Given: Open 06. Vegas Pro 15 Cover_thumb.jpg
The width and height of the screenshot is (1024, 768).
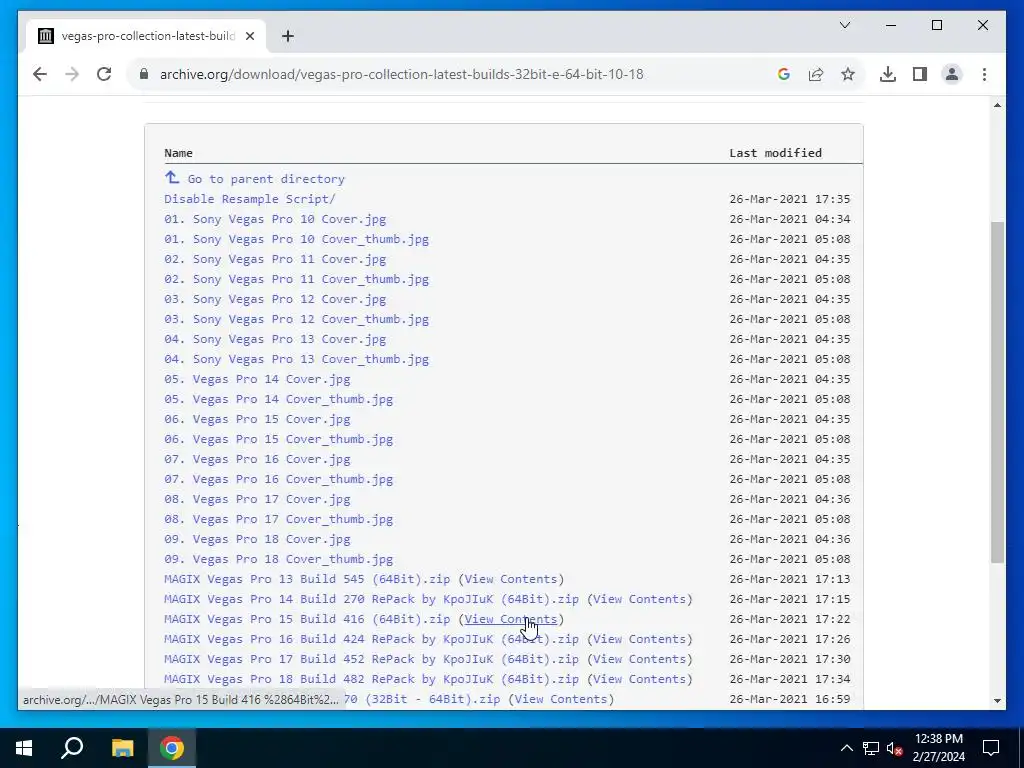Looking at the screenshot, I should [x=279, y=439].
